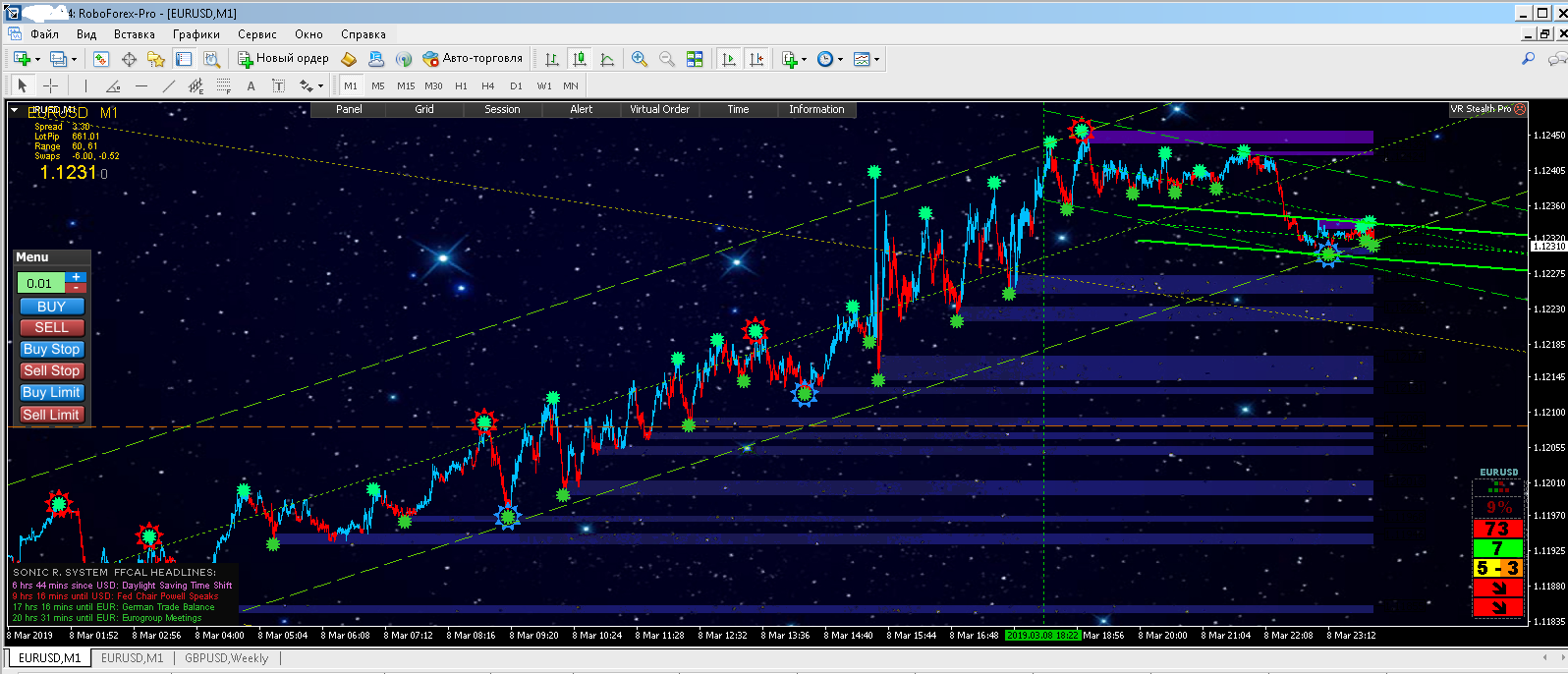Click Новый ордер button
The image size is (1568, 674).
tap(283, 59)
